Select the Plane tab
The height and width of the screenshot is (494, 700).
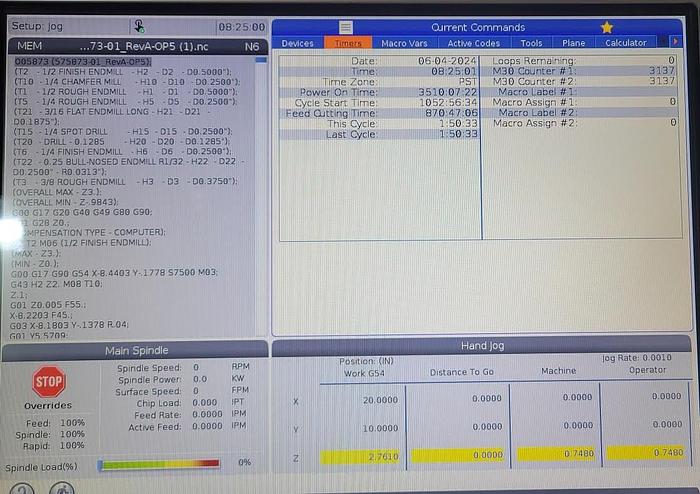tap(574, 43)
